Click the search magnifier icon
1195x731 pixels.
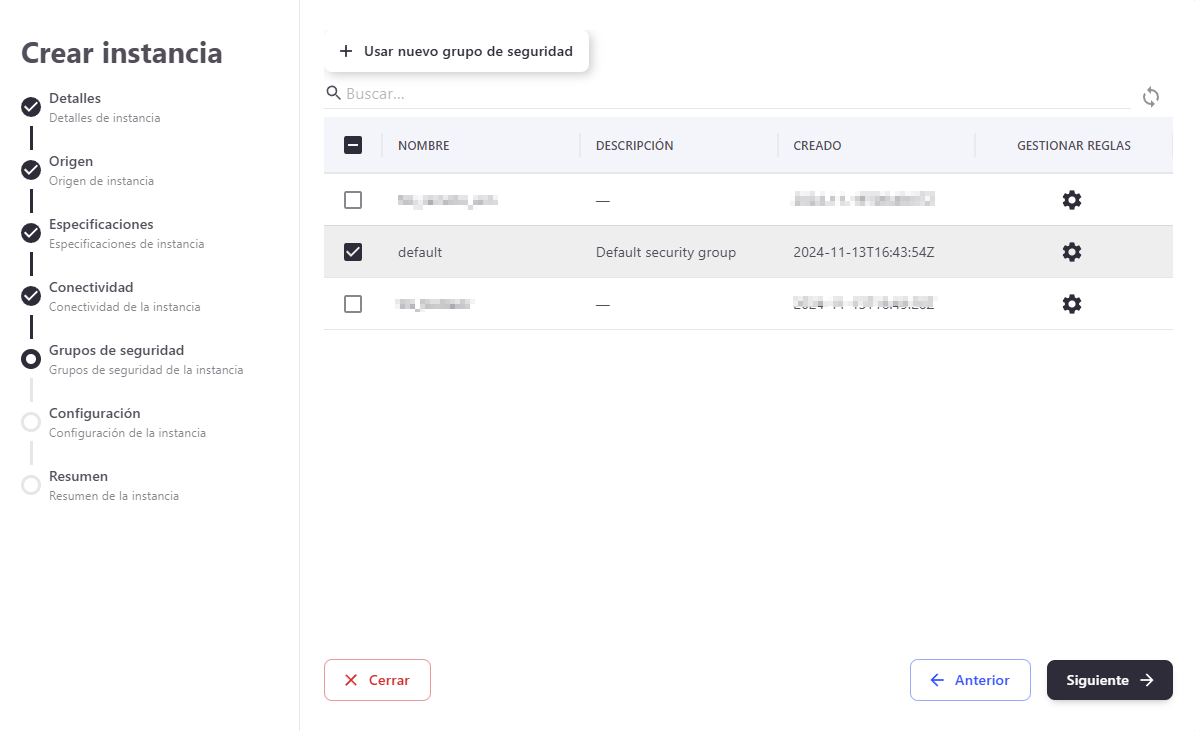(x=334, y=93)
